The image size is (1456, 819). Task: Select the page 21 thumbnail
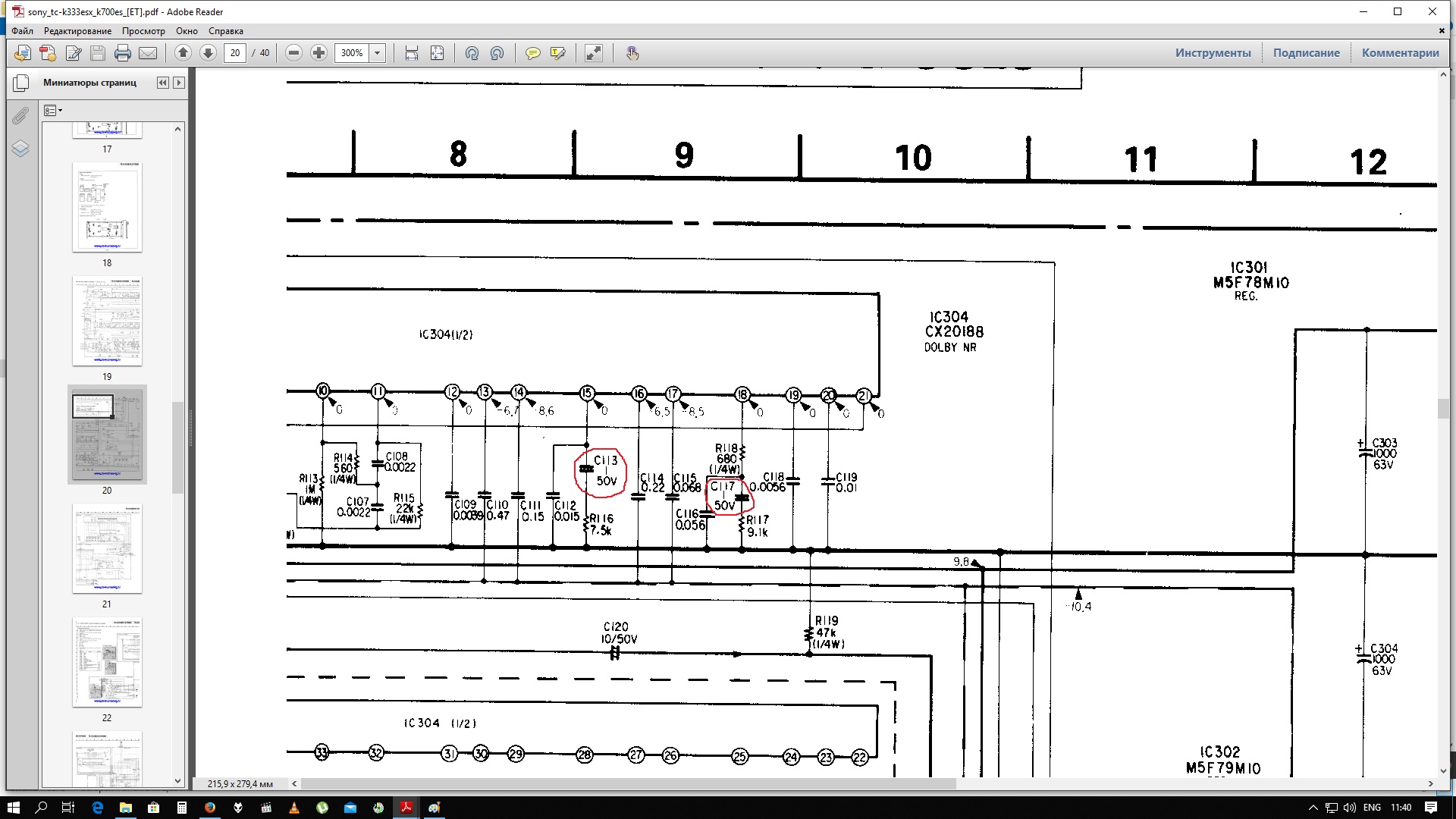[x=107, y=548]
